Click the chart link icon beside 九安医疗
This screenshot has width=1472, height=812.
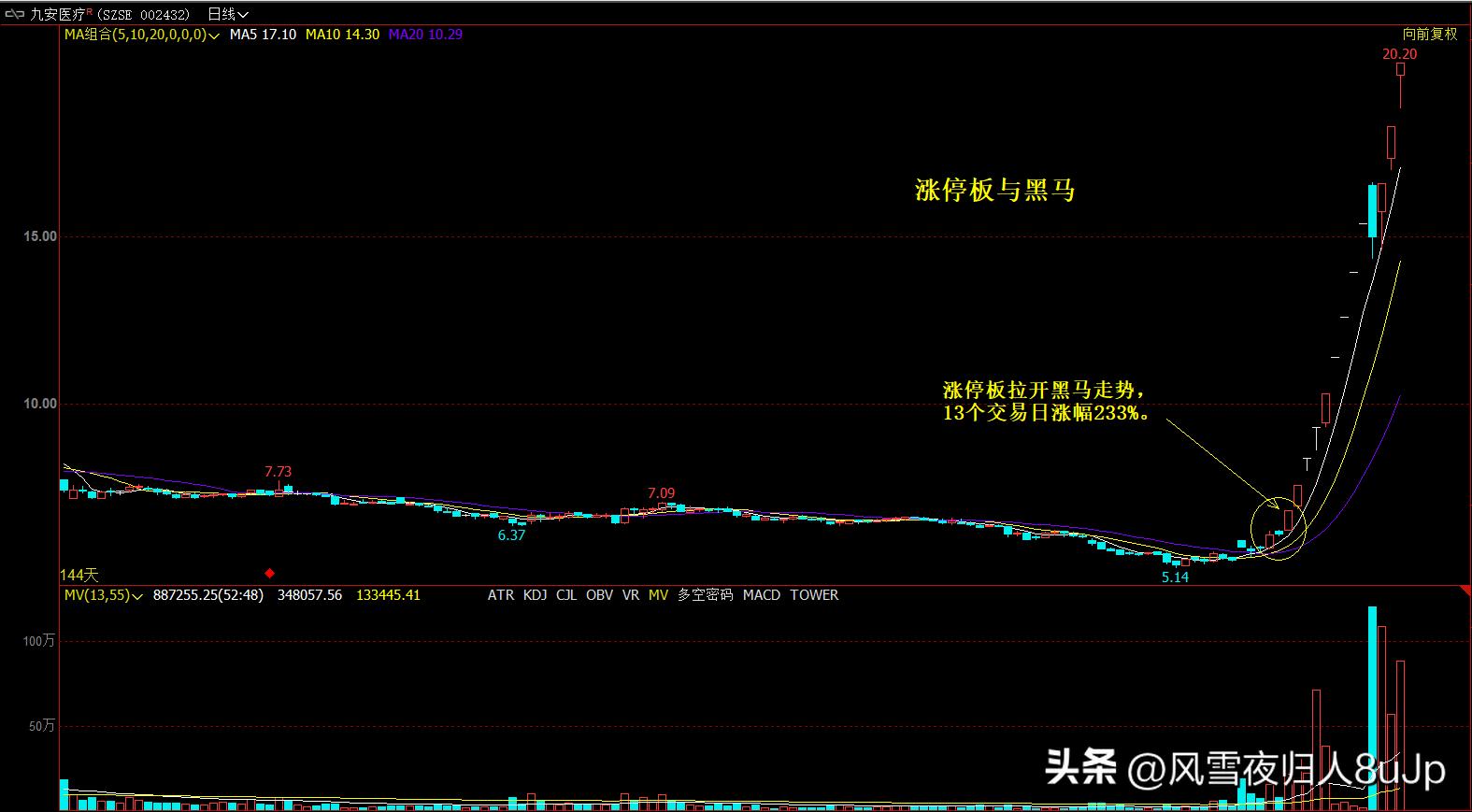click(x=15, y=14)
